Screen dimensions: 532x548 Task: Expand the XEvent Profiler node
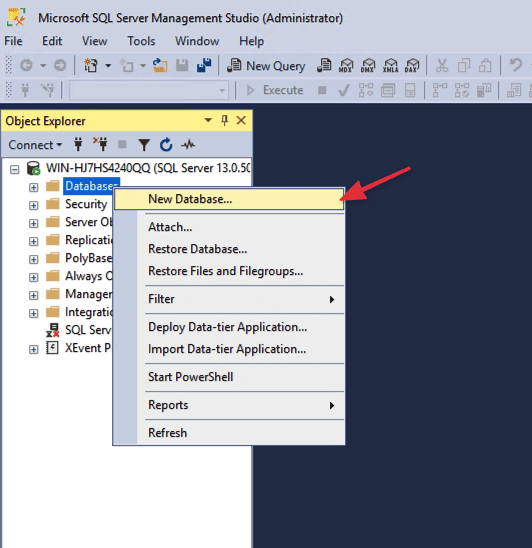point(34,349)
